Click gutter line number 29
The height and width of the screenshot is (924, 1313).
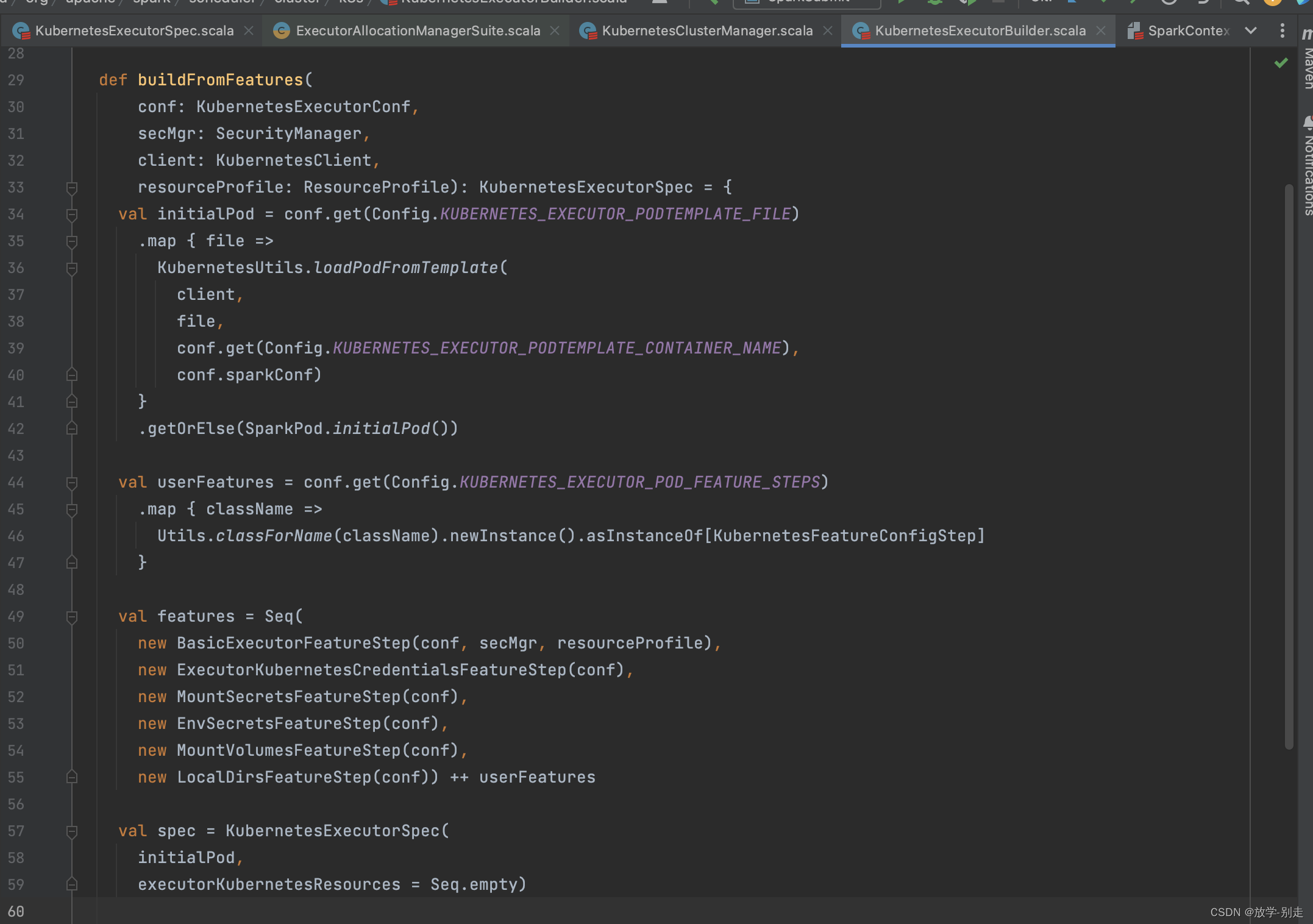[16, 80]
